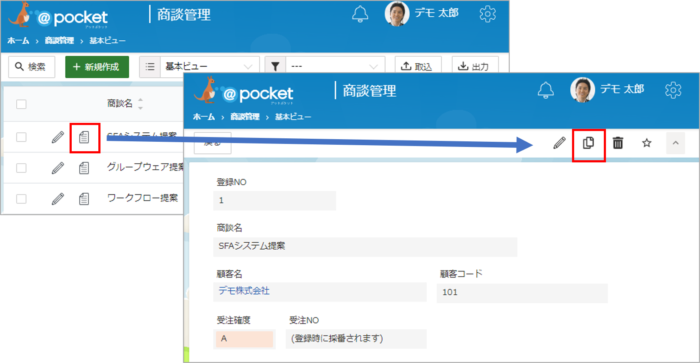
Task: Collapse the detail toolbar with chevron button
Action: coord(675,143)
